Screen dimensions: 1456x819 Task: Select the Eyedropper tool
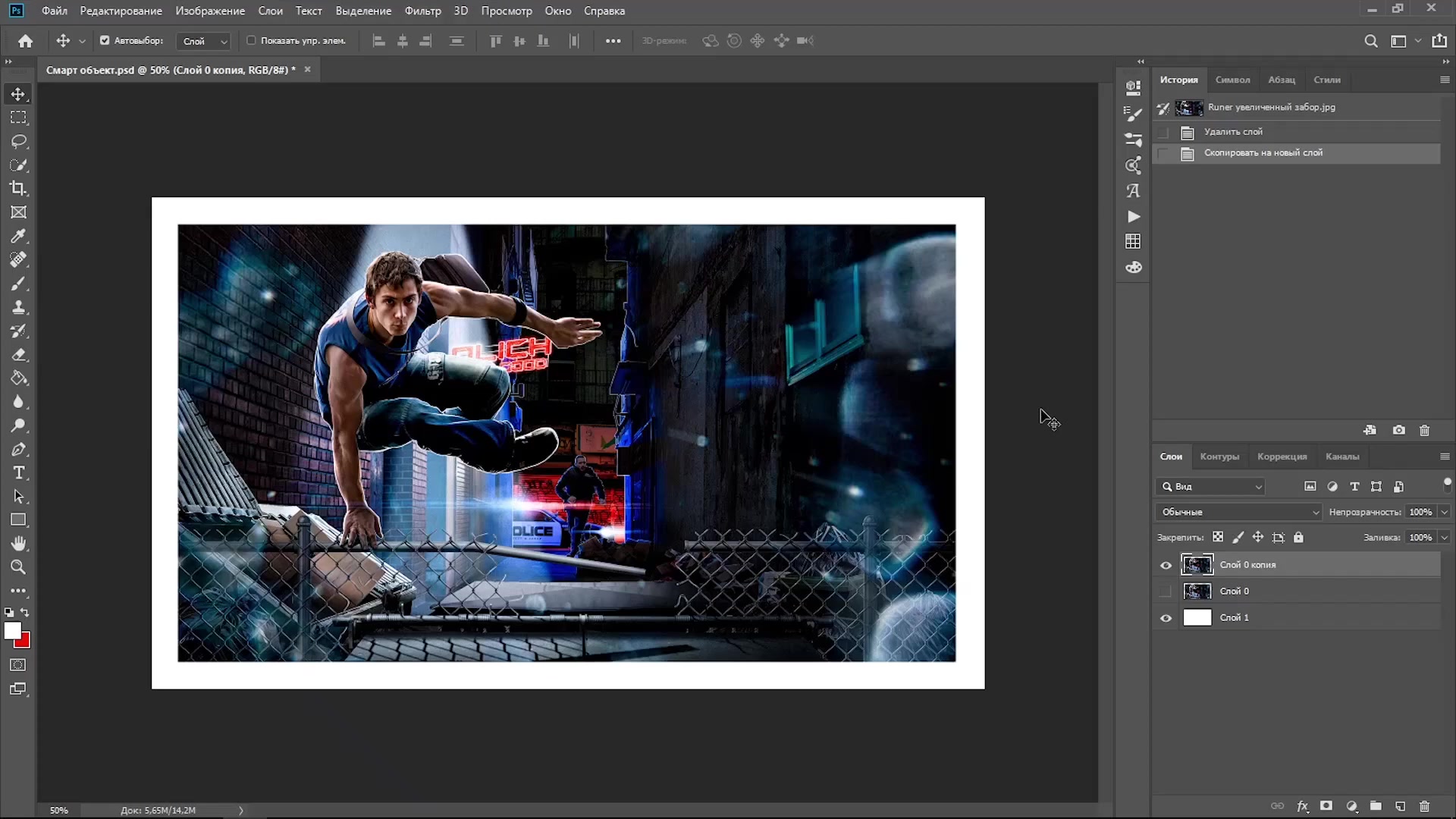tap(18, 236)
